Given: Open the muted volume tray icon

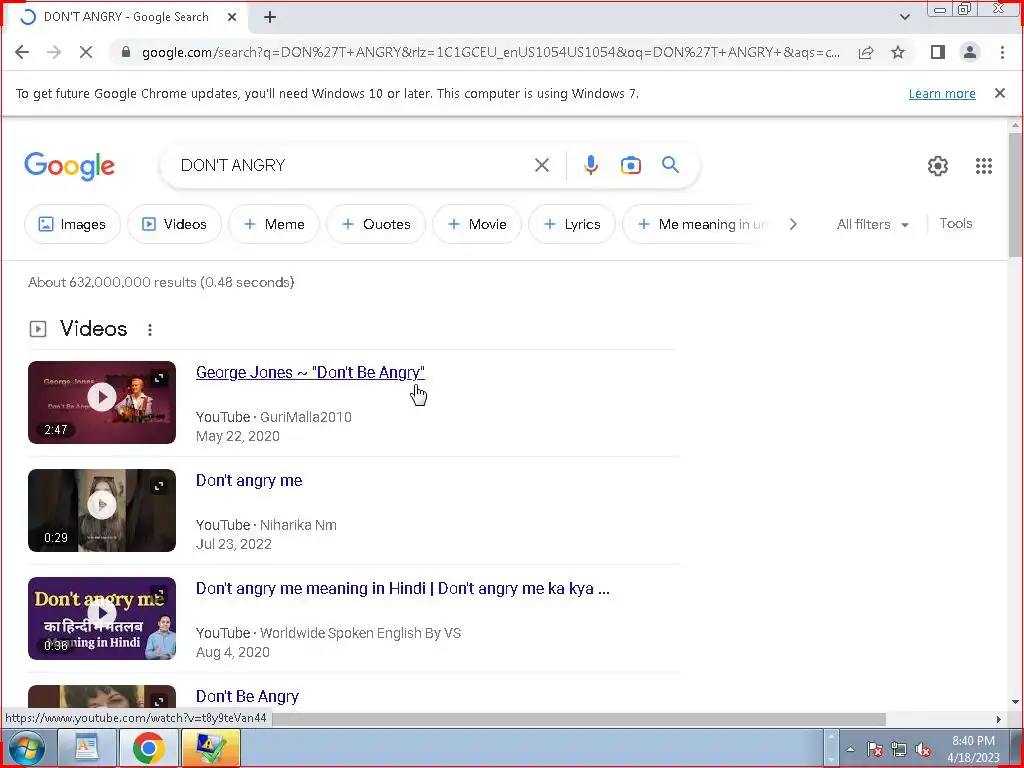Looking at the screenshot, I should 923,749.
